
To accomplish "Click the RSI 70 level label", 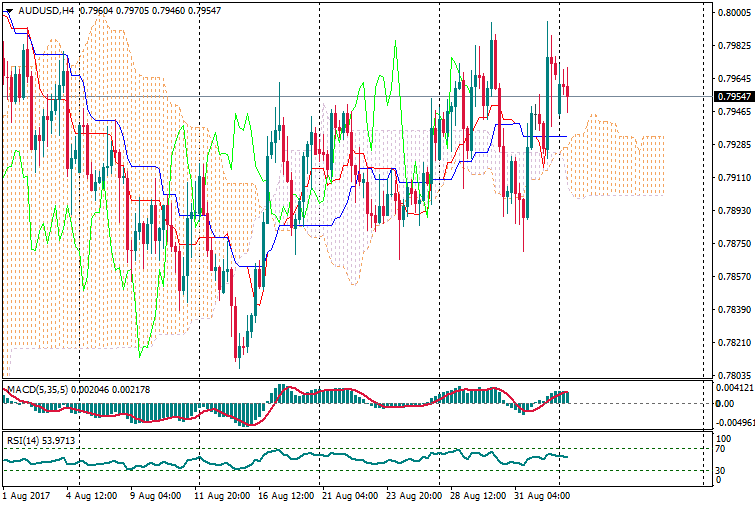I will point(718,450).
